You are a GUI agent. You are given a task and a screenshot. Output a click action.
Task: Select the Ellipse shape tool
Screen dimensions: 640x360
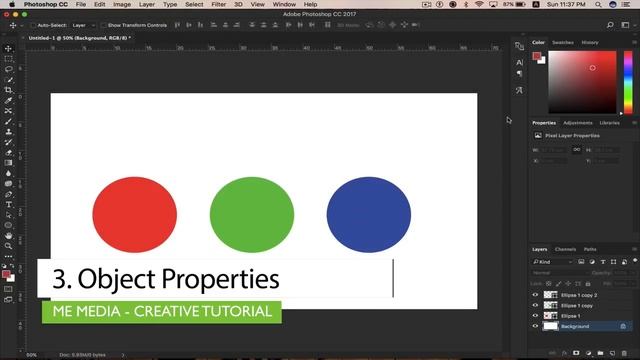click(x=8, y=225)
